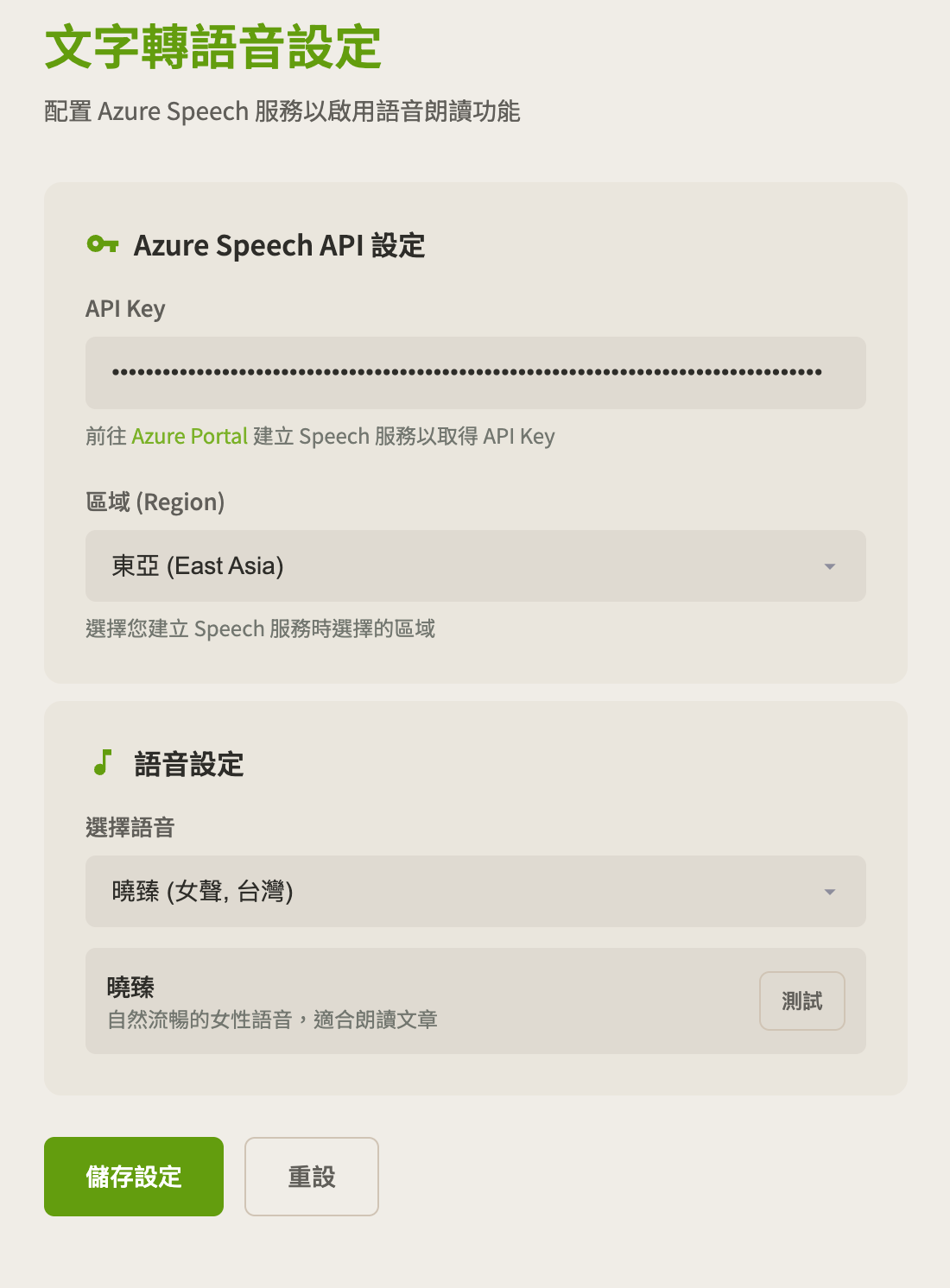
Task: Click the subtitle about configuring Azure Speech service
Action: [282, 112]
